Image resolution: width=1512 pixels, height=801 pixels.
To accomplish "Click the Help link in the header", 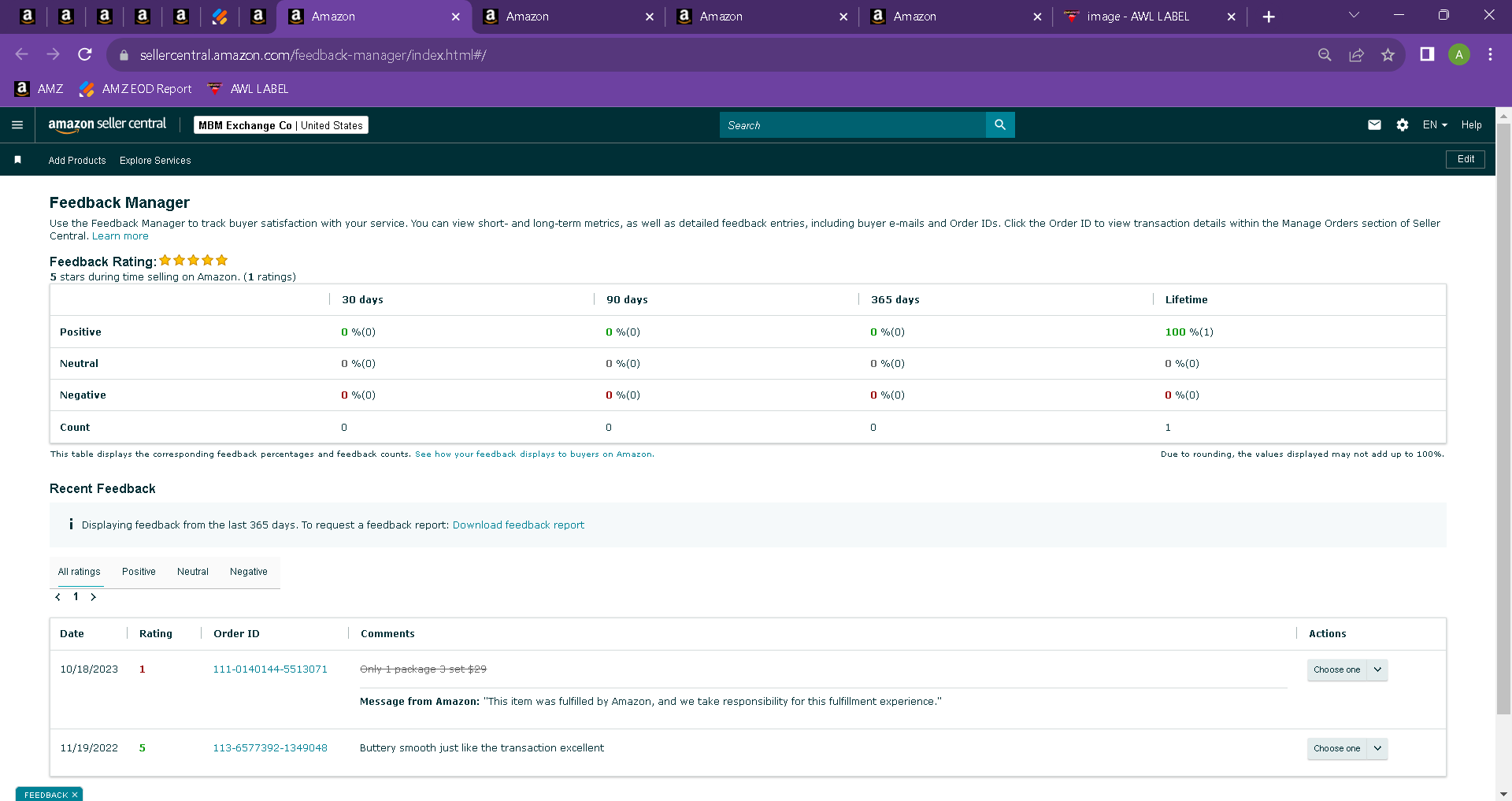I will [1471, 125].
